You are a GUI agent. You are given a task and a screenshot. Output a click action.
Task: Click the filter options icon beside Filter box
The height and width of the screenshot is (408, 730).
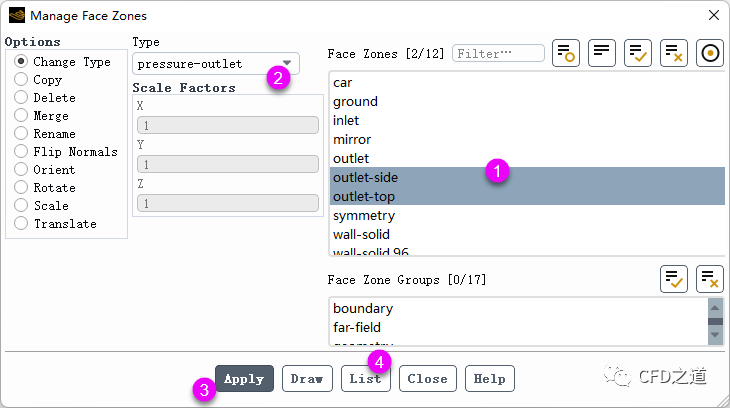(567, 53)
